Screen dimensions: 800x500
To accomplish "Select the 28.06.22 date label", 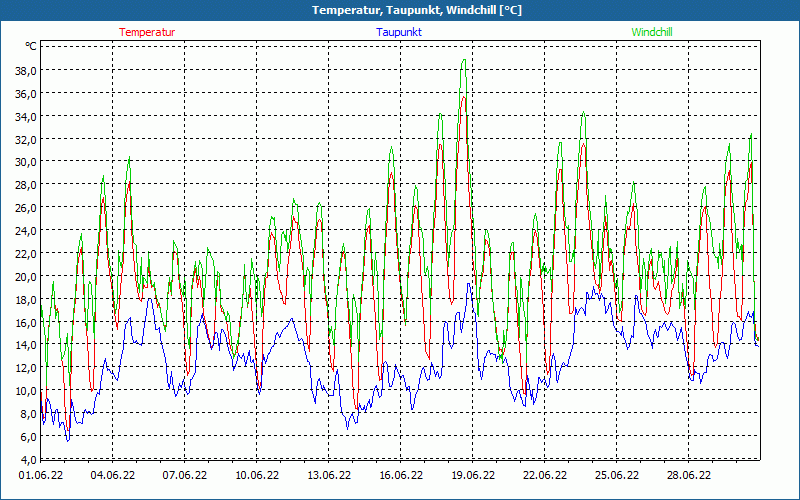I will (x=688, y=475).
